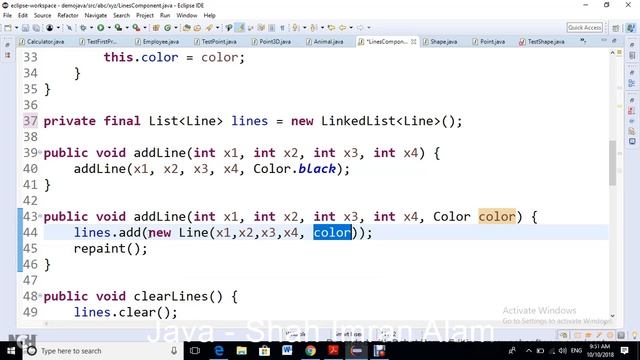Click the Quick Access search field
The width and height of the screenshot is (640, 360).
click(584, 28)
